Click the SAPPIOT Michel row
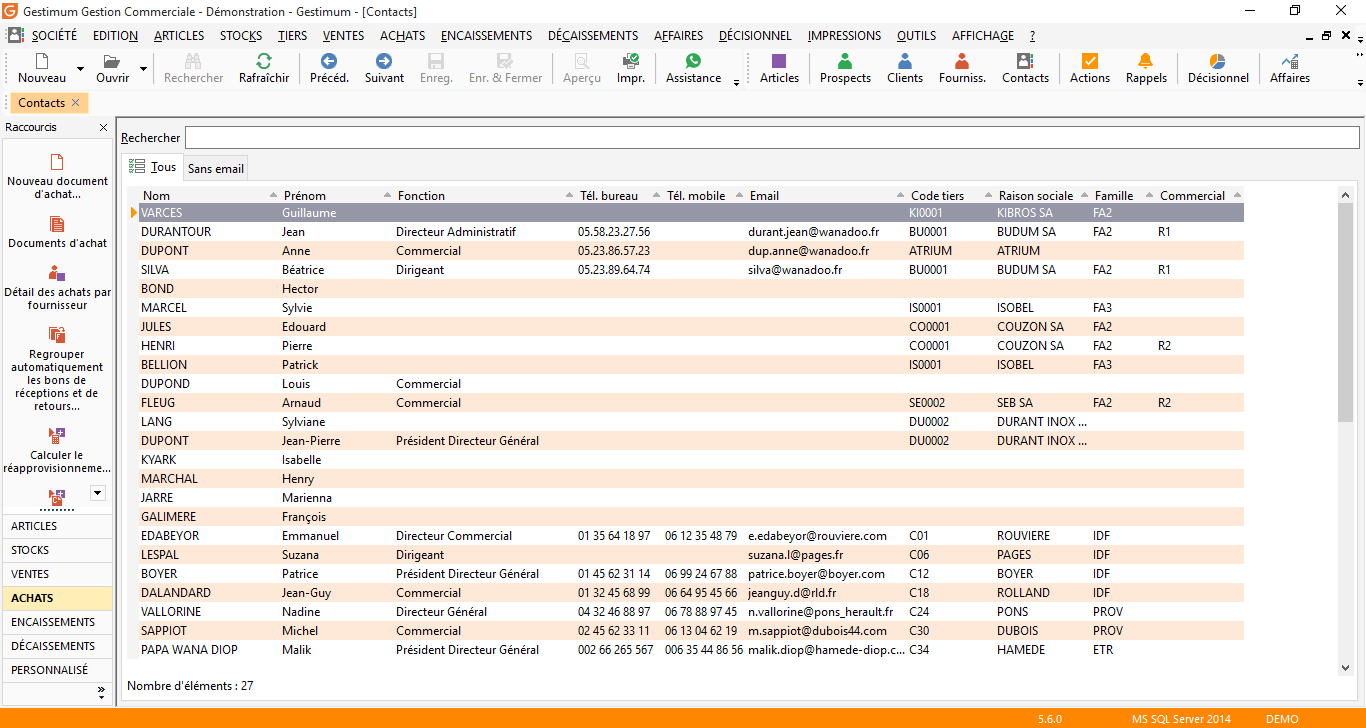Viewport: 1366px width, 728px height. (x=690, y=631)
